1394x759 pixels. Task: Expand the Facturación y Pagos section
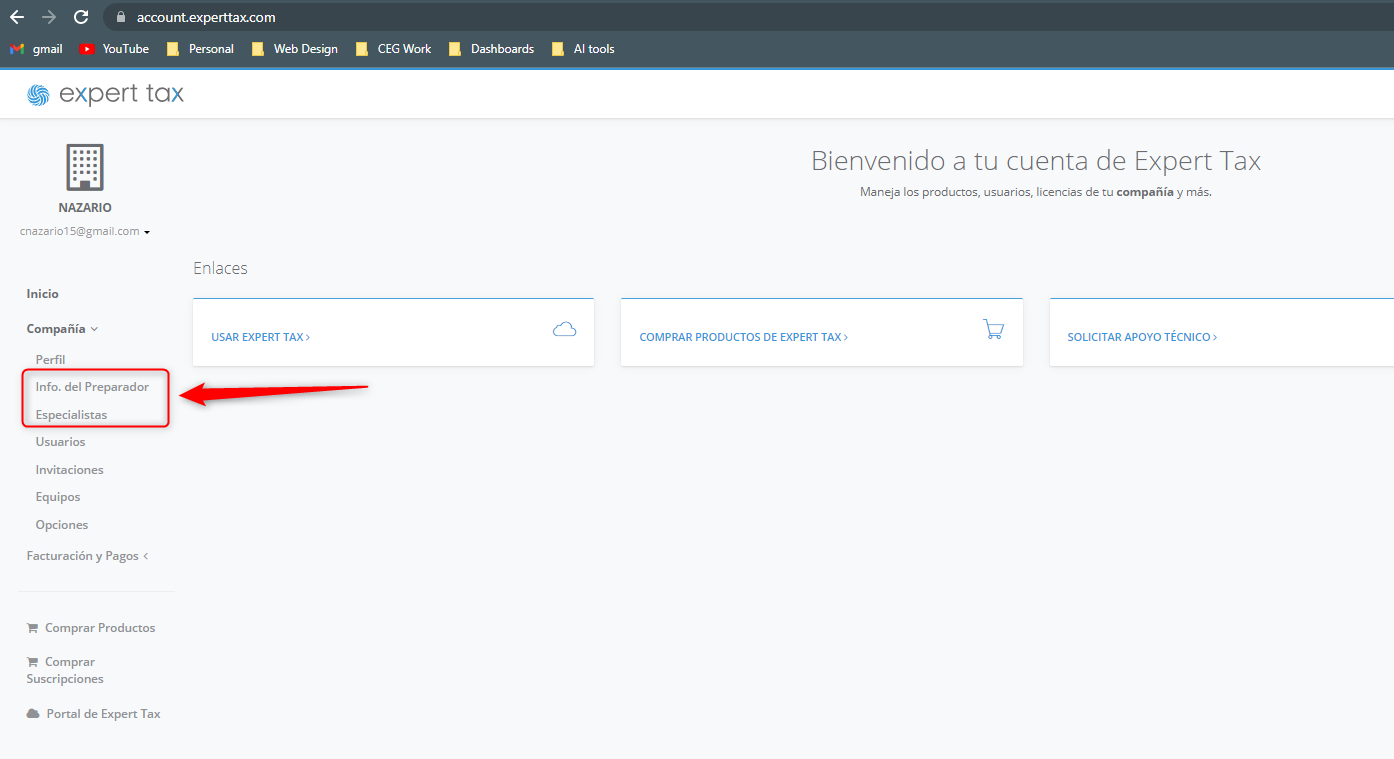pos(88,556)
